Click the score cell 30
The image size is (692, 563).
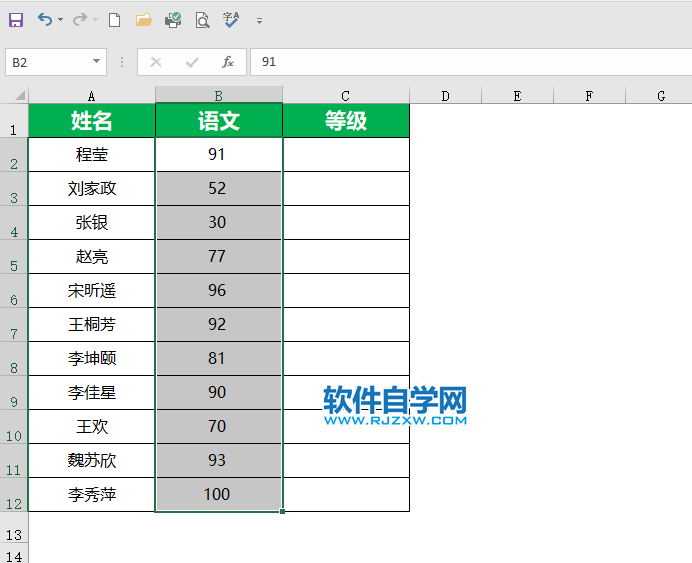tap(219, 222)
